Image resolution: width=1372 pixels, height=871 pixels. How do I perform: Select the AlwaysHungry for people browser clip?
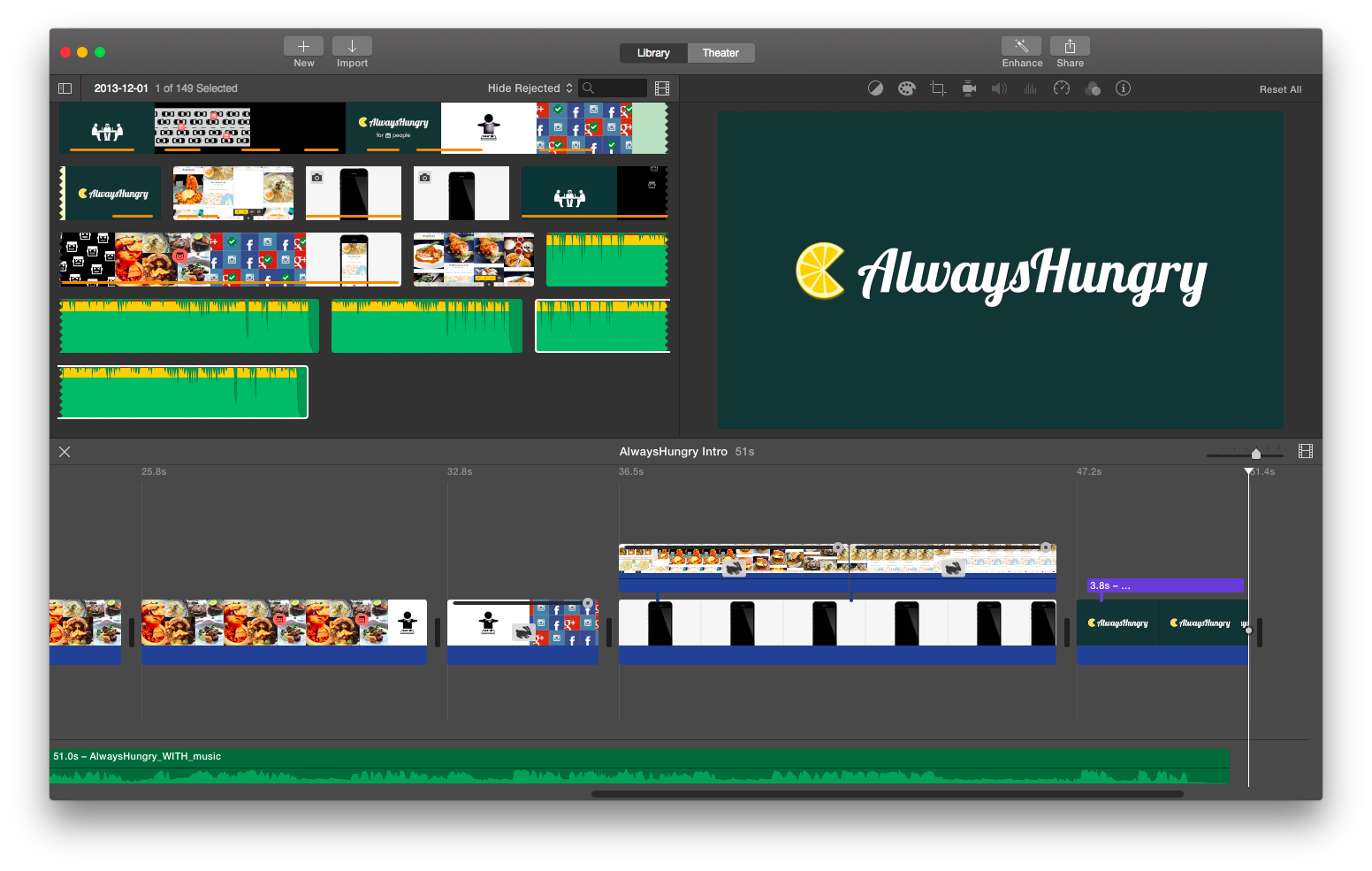coord(393,127)
